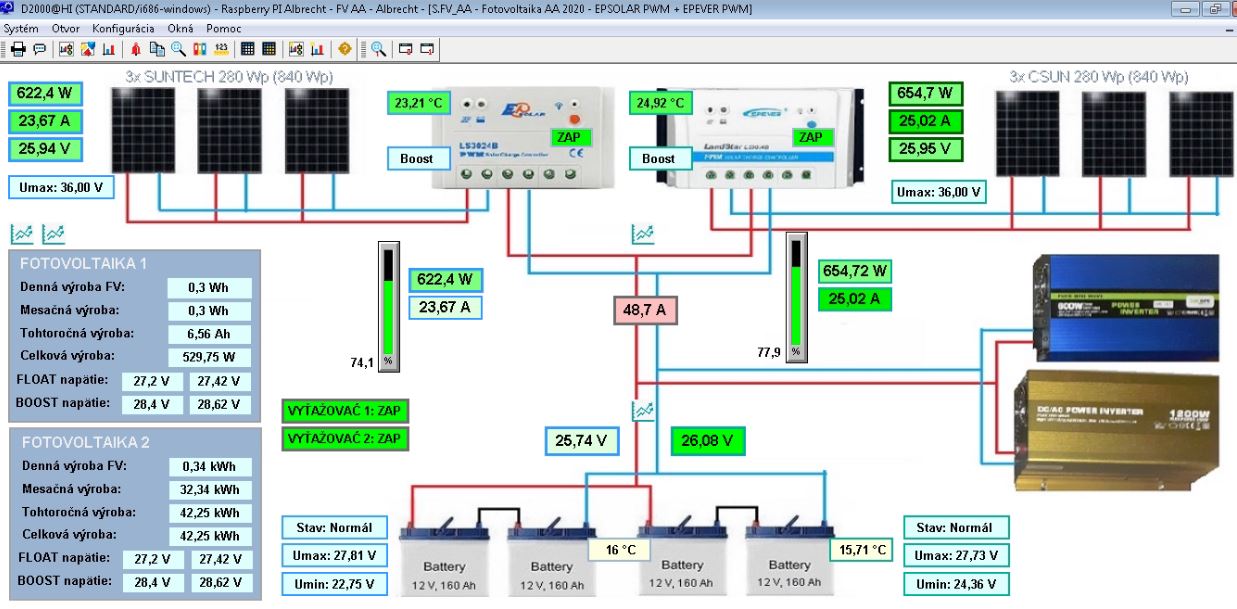Open the speech bubble messages icon
This screenshot has height=609, width=1237.
tap(39, 49)
